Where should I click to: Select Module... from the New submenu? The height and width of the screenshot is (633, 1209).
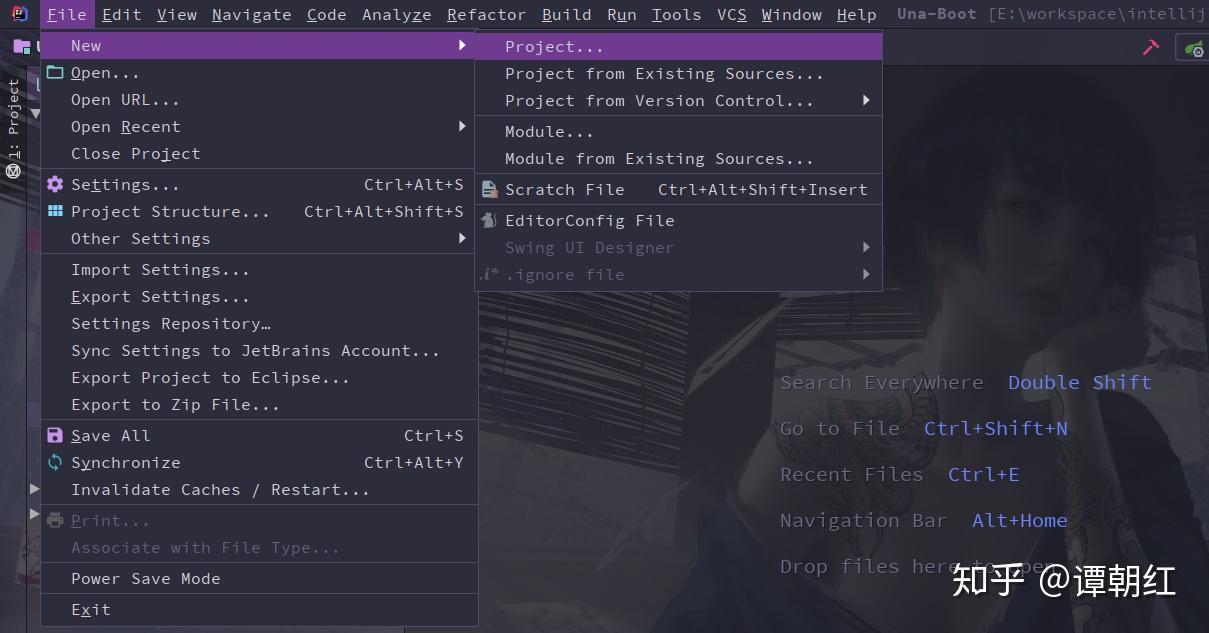tap(549, 131)
